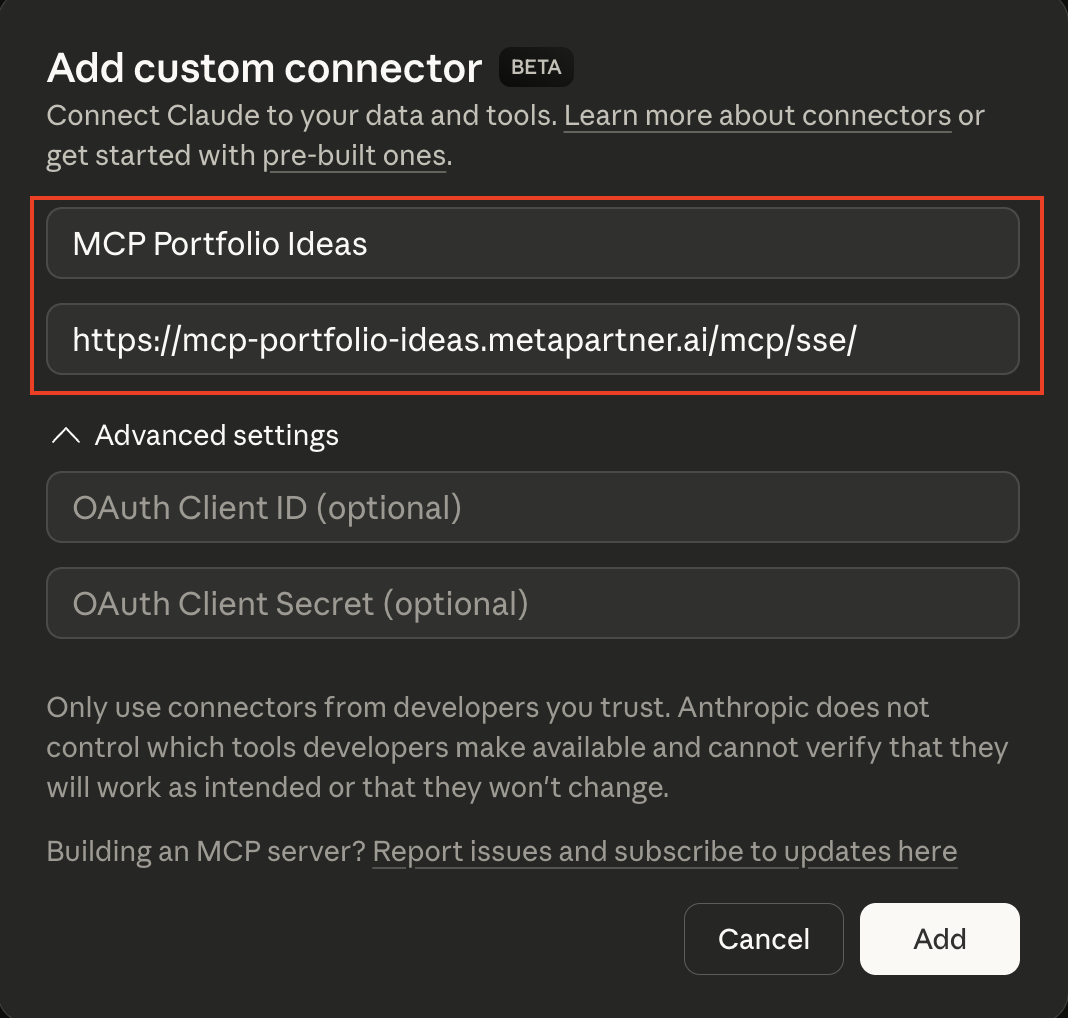Click the Add button
Screen dimensions: 1068x1018
tap(939, 939)
